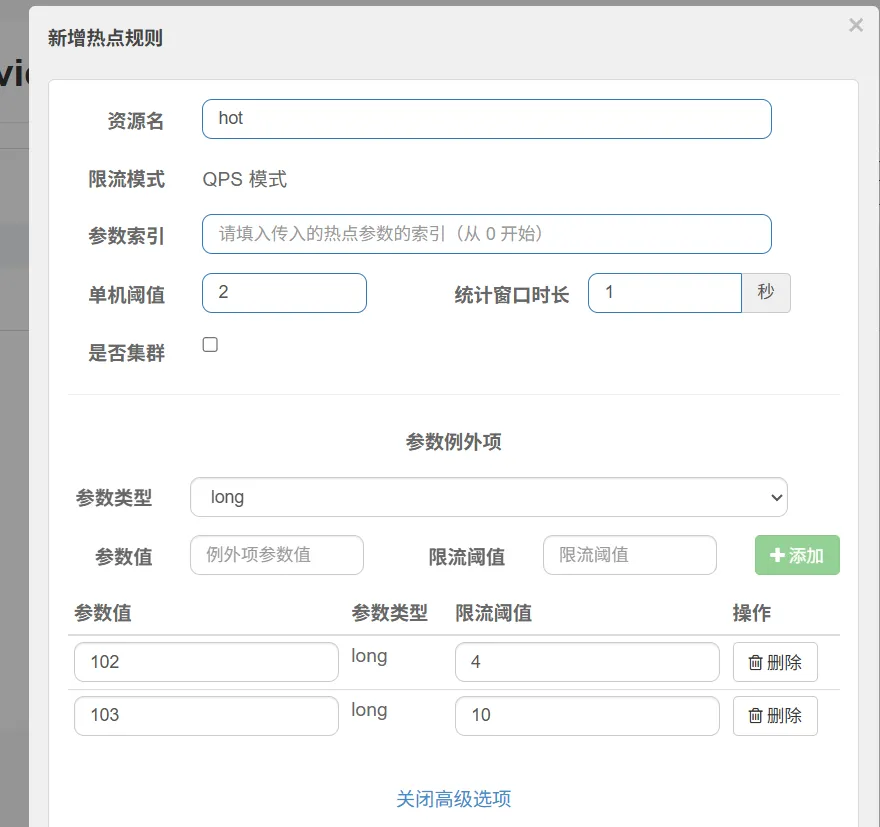The height and width of the screenshot is (827, 880).
Task: Click the 关闭高级选项 link
Action: pyautogui.click(x=454, y=799)
